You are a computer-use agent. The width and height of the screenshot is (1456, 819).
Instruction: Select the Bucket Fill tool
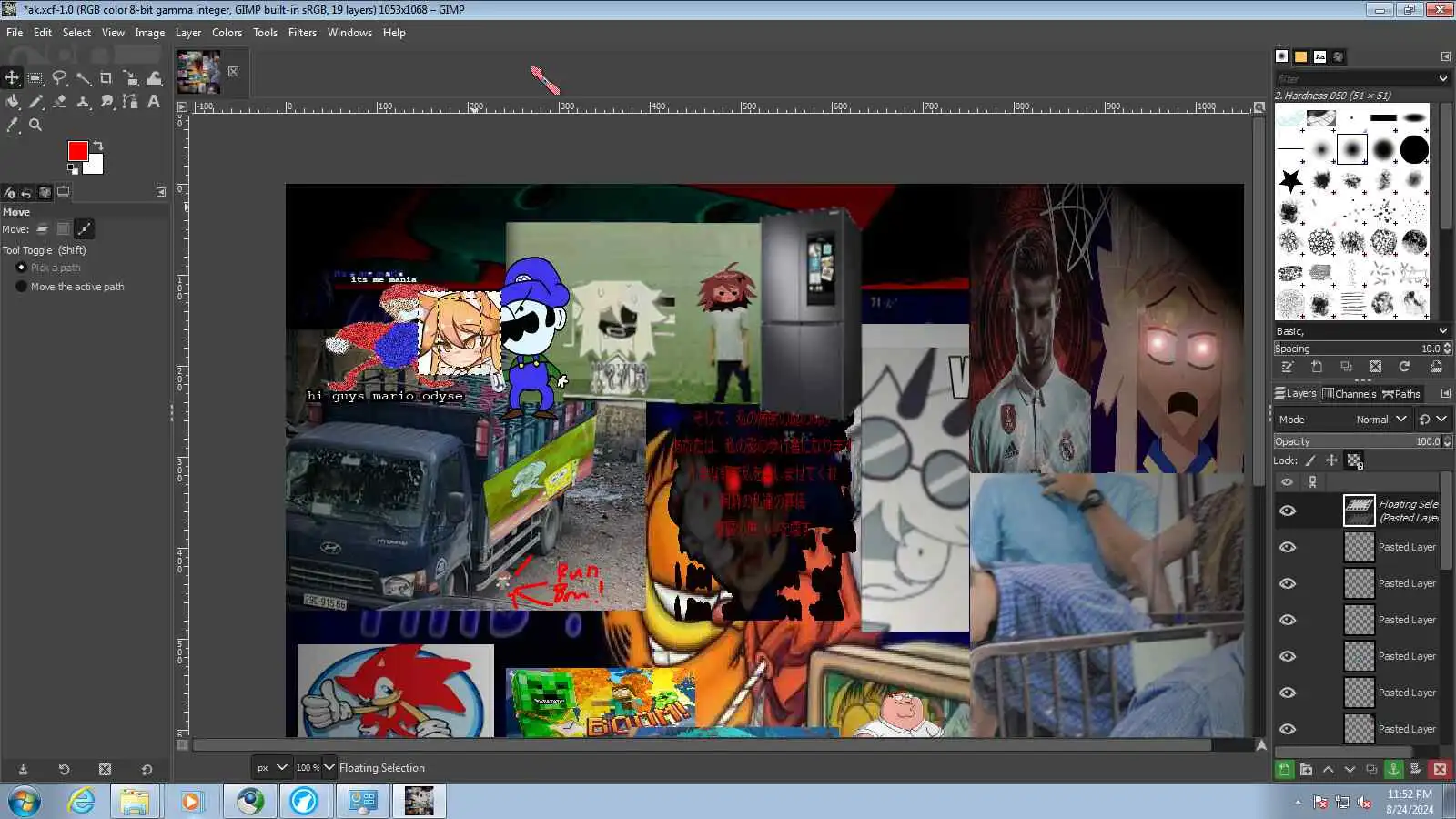click(x=12, y=101)
